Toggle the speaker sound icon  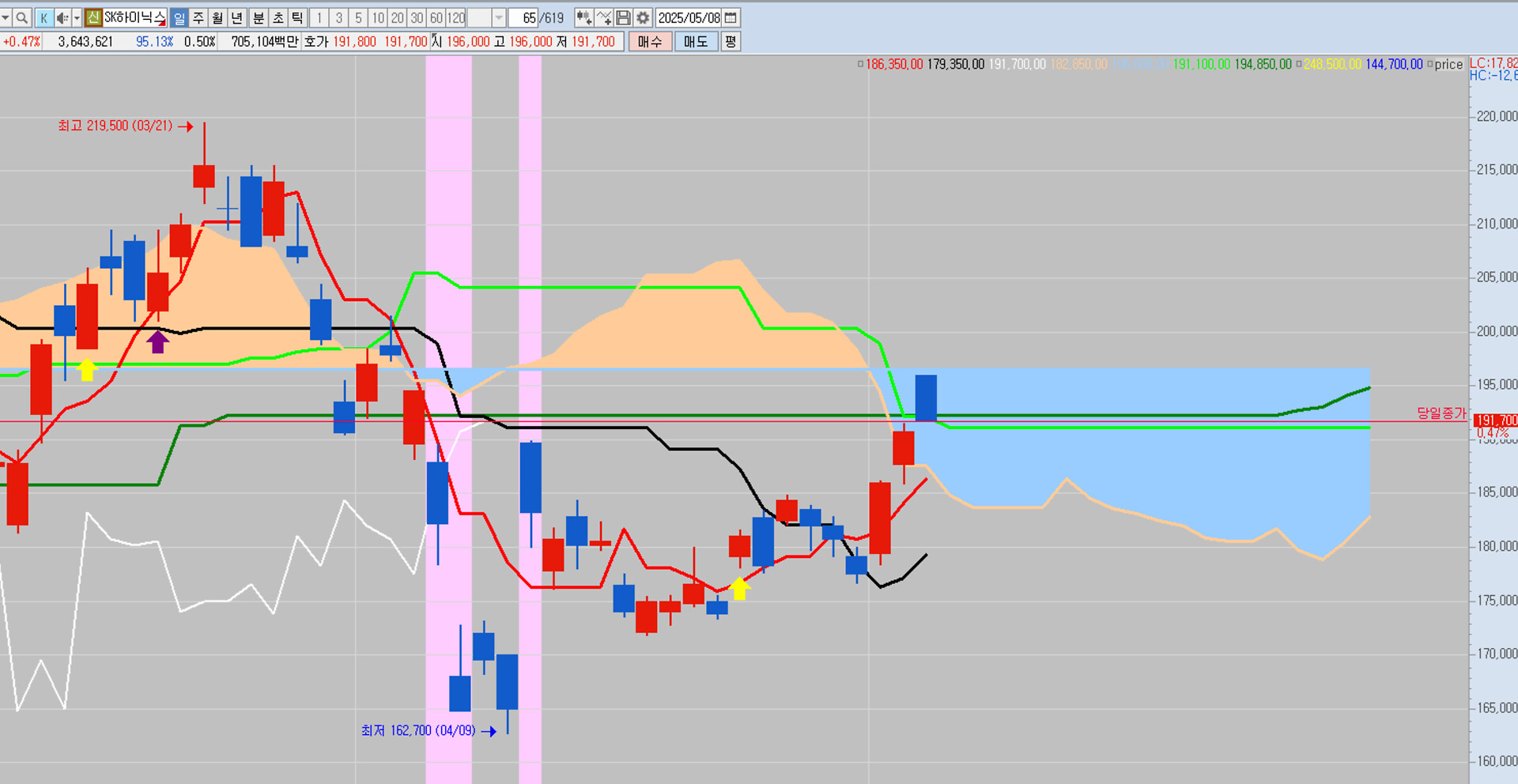[62, 17]
